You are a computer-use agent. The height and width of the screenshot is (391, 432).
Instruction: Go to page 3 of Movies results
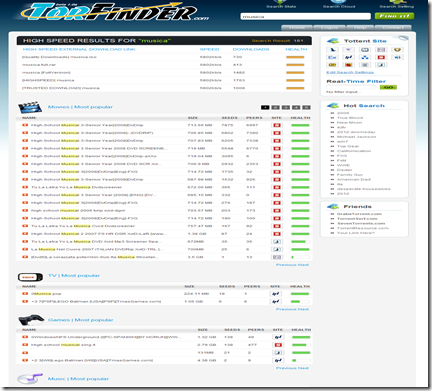(x=286, y=107)
